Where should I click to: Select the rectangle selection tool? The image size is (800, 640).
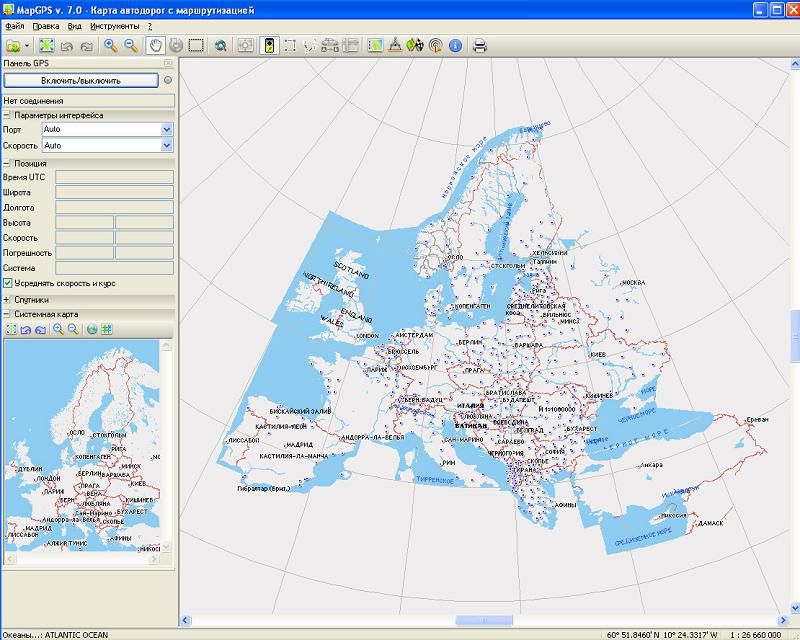196,45
